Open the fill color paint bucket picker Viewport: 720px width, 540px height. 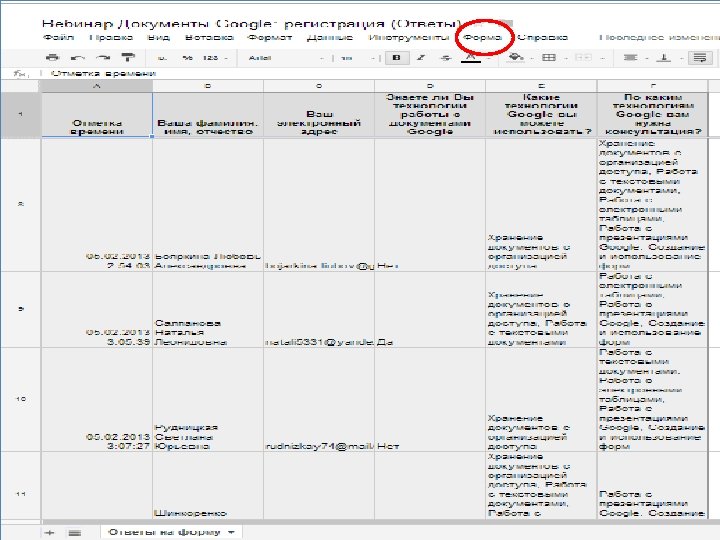(517, 58)
